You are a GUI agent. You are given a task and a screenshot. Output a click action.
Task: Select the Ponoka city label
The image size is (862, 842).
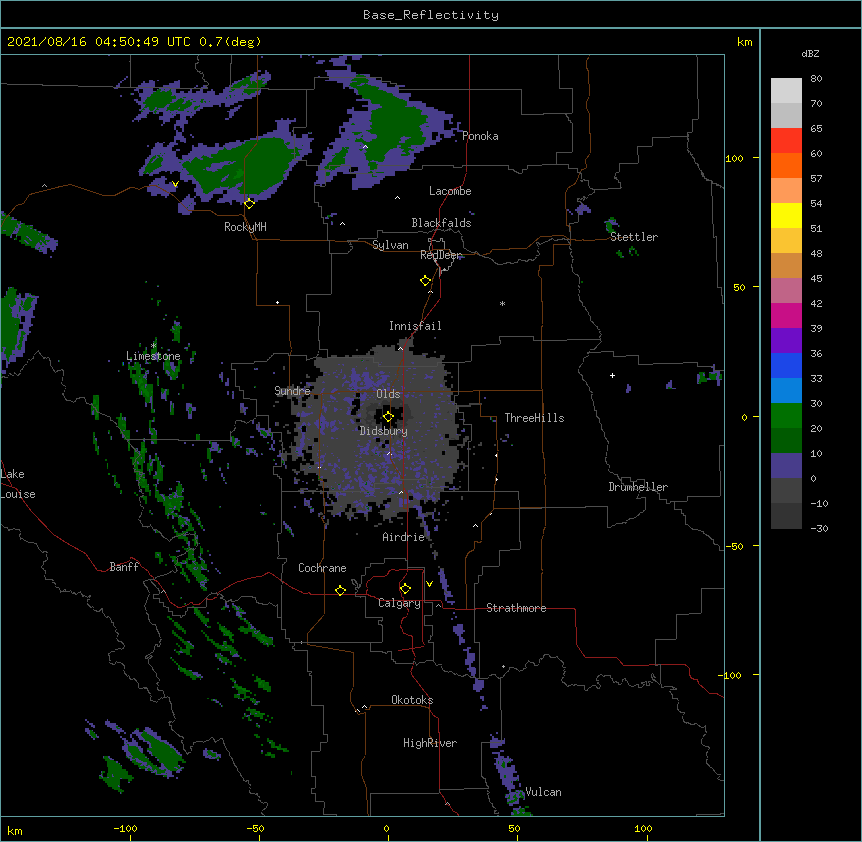point(480,136)
